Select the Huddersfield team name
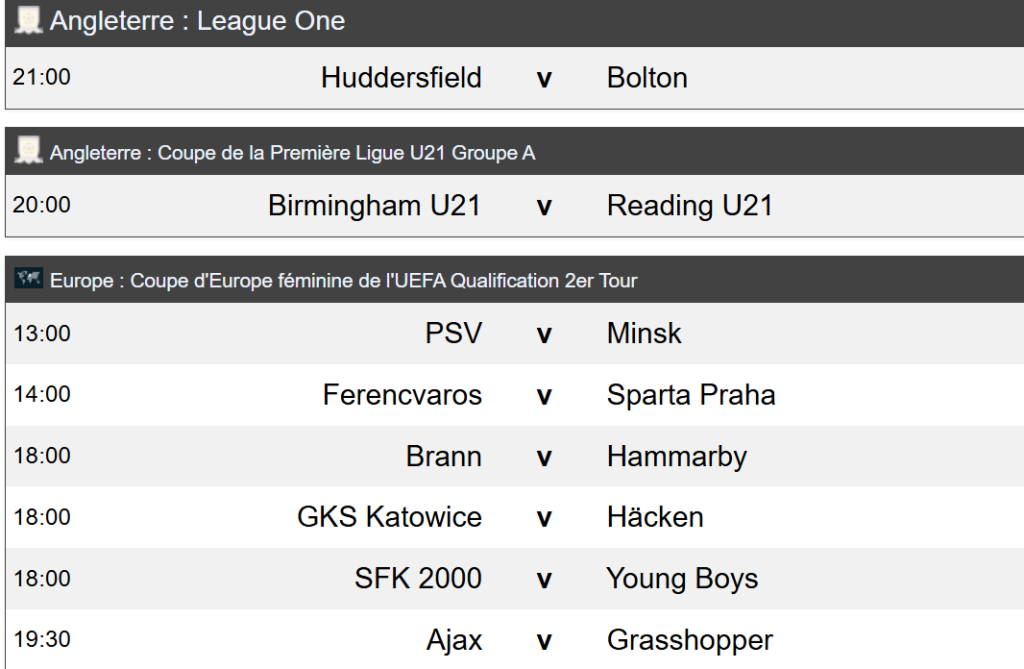This screenshot has height=669, width=1024. pos(401,78)
